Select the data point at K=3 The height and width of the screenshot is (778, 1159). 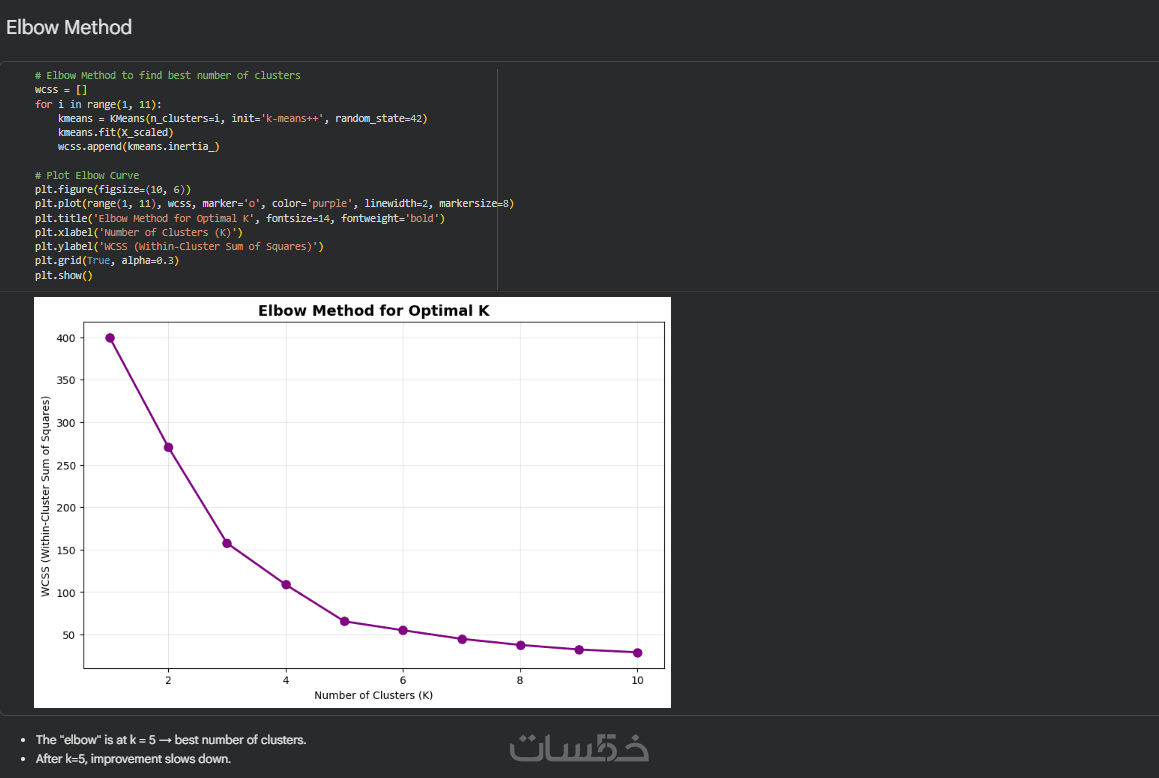pyautogui.click(x=227, y=543)
